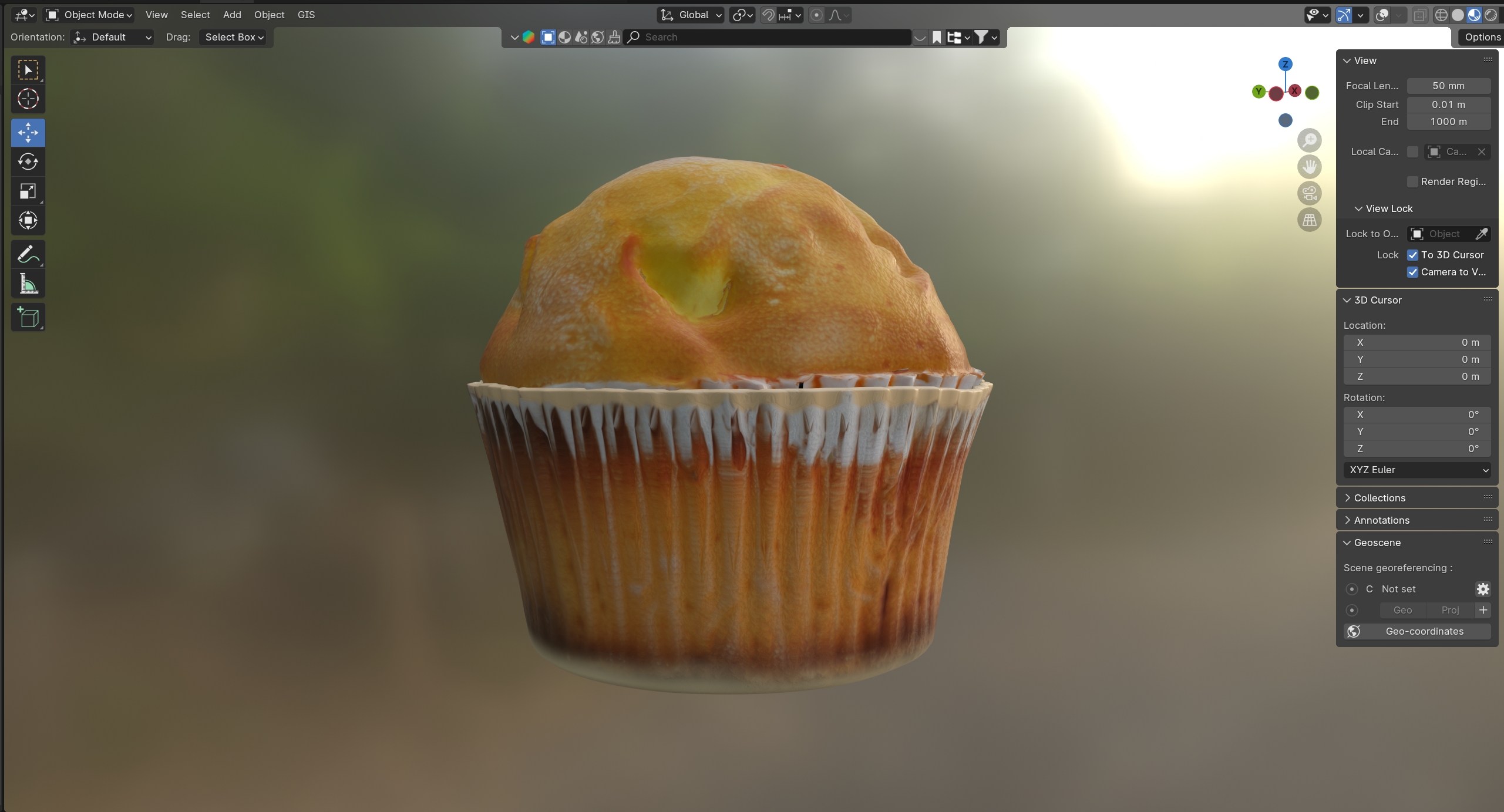This screenshot has width=1504, height=812.
Task: Toggle camera view with camera icon
Action: click(x=1309, y=193)
